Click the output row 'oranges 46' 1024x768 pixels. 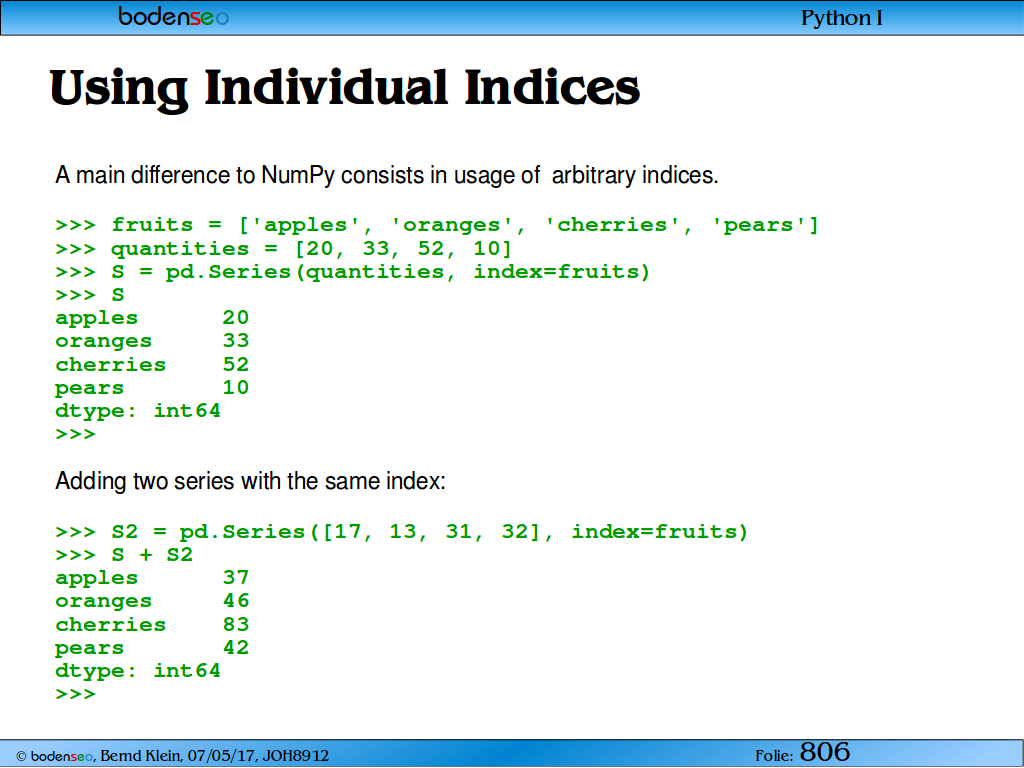pyautogui.click(x=152, y=601)
